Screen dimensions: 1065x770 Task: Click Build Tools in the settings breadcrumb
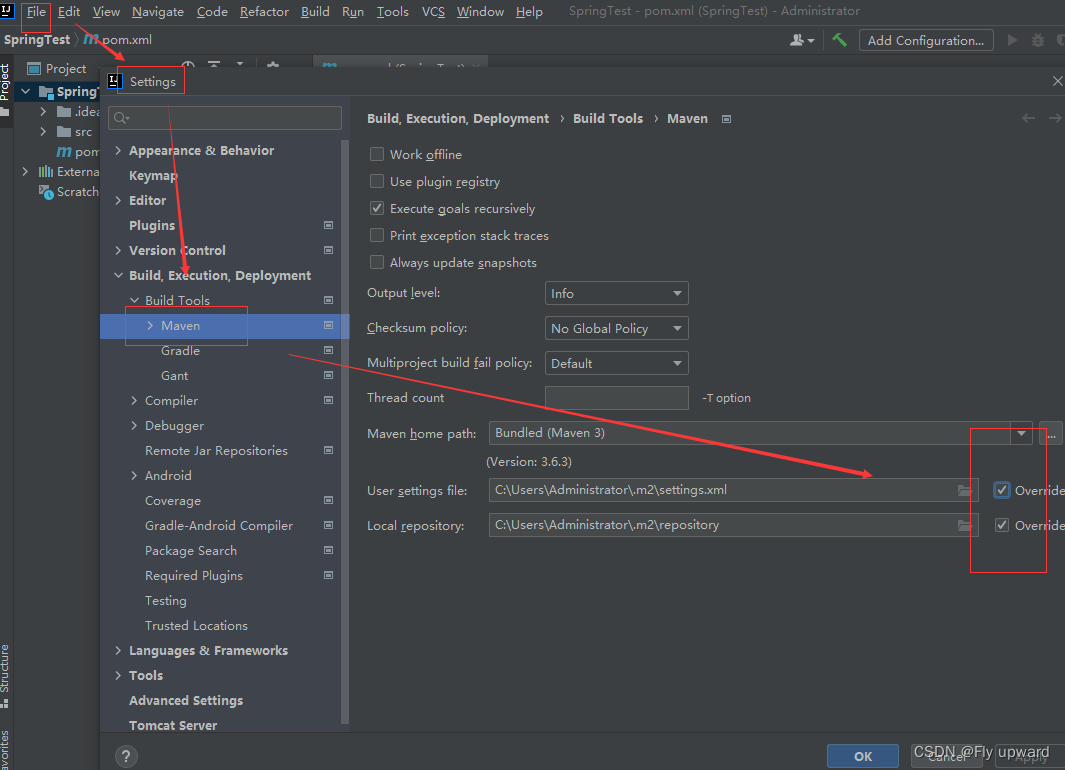point(608,119)
